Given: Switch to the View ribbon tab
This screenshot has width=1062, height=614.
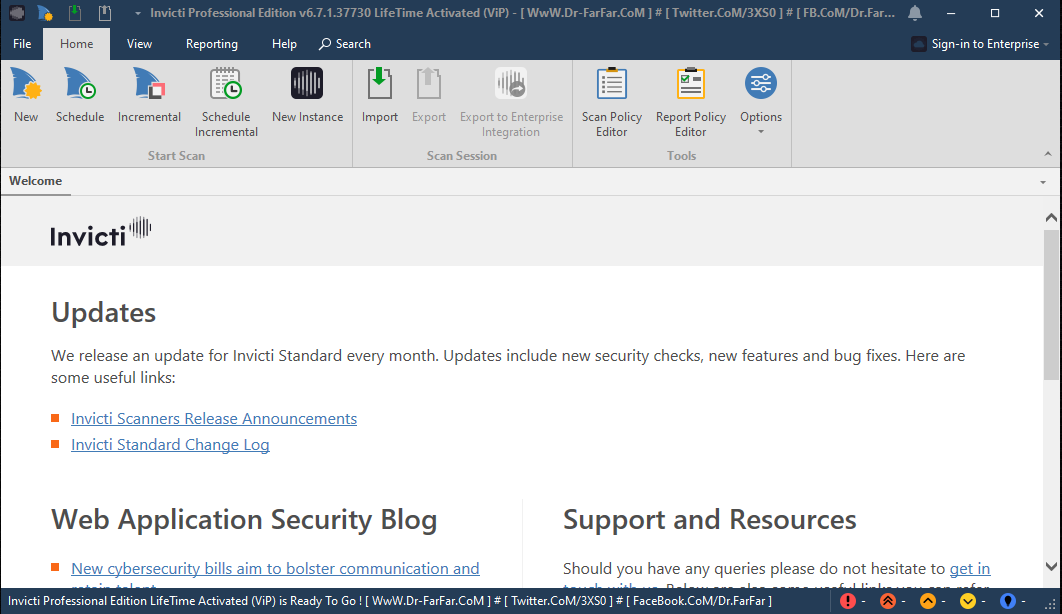Looking at the screenshot, I should pyautogui.click(x=139, y=44).
